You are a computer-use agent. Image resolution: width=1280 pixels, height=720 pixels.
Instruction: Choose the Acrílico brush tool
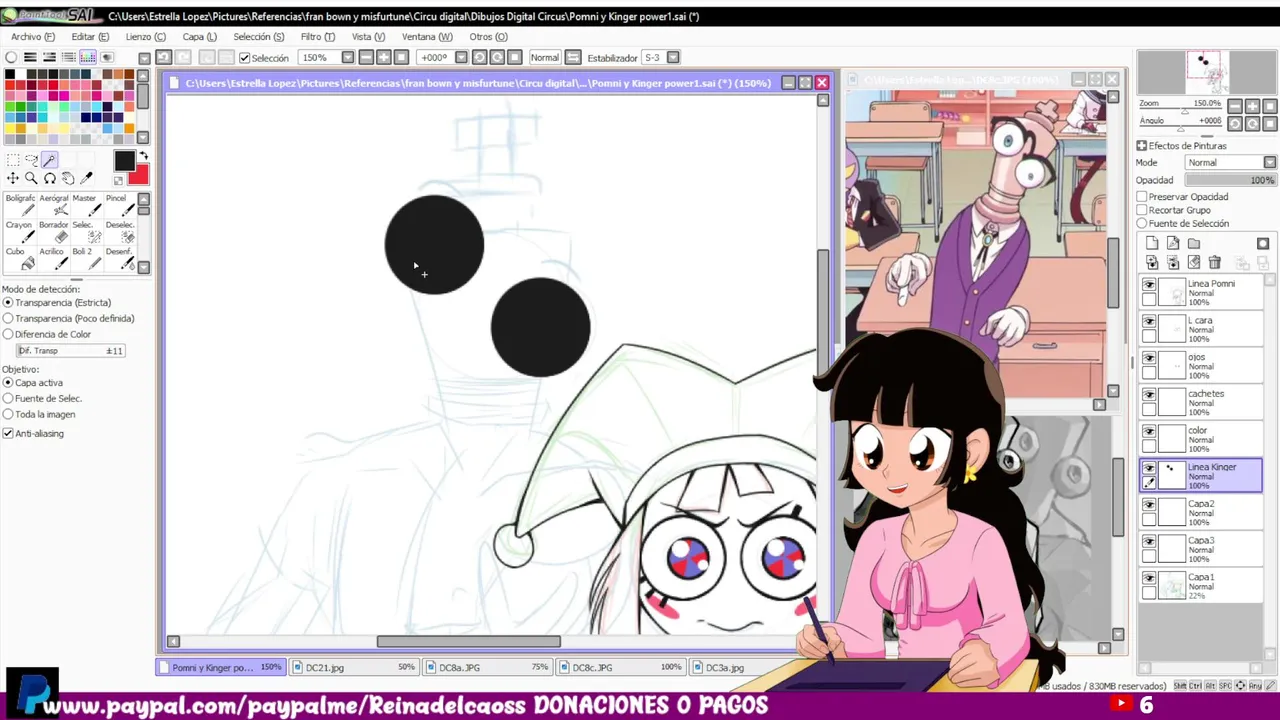point(54,258)
